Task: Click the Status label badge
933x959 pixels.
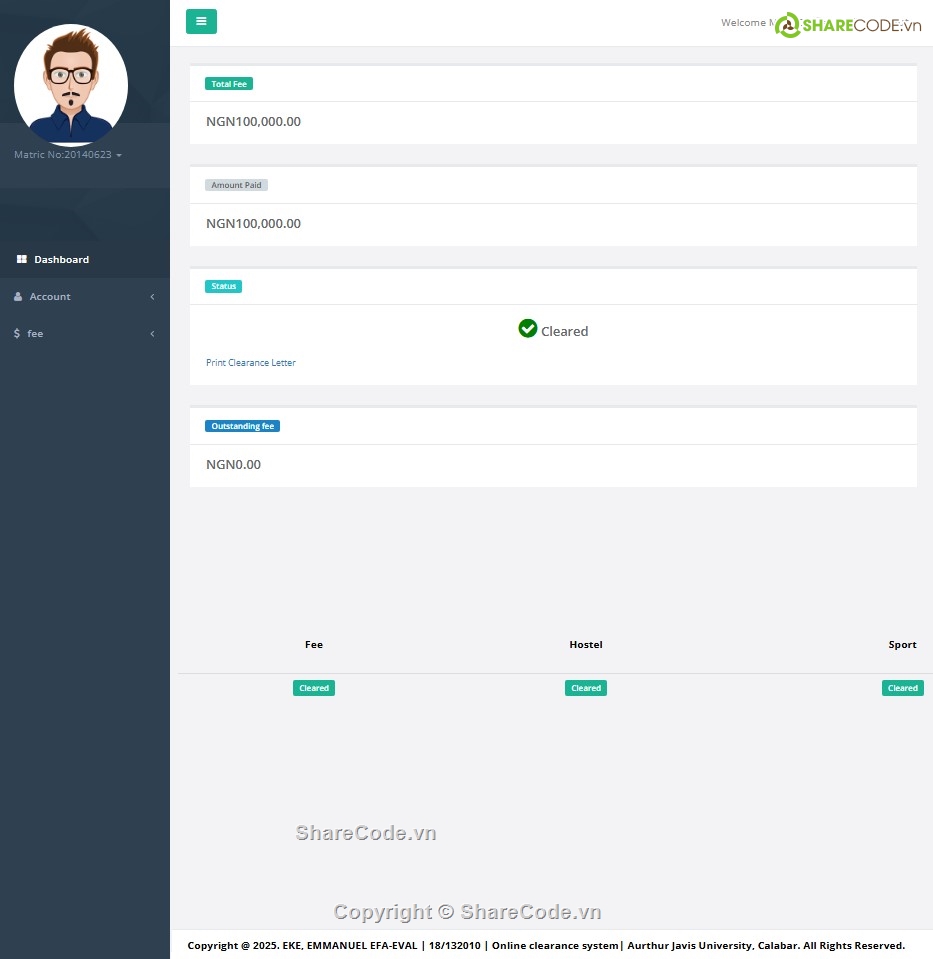Action: 223,286
